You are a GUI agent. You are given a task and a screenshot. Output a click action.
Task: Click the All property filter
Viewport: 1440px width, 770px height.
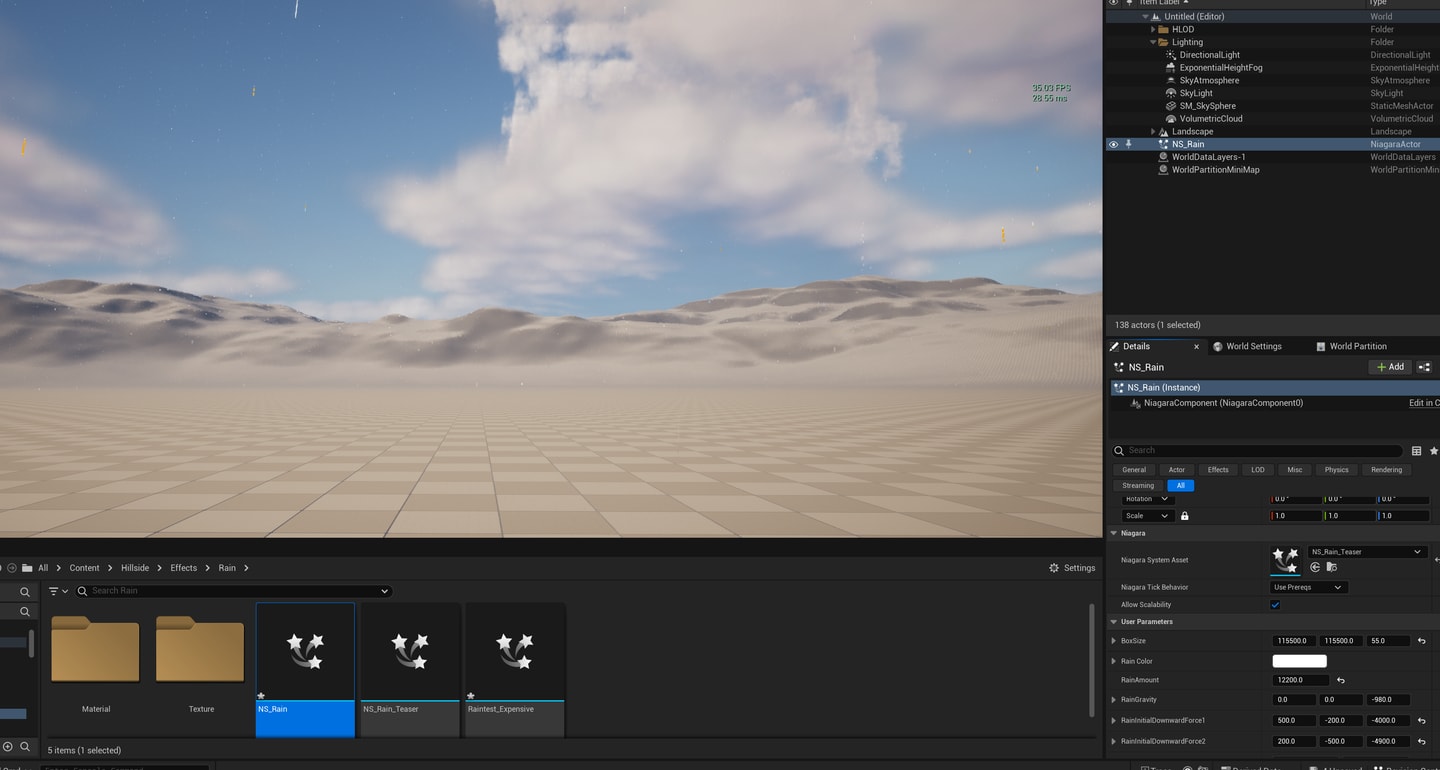(1181, 486)
